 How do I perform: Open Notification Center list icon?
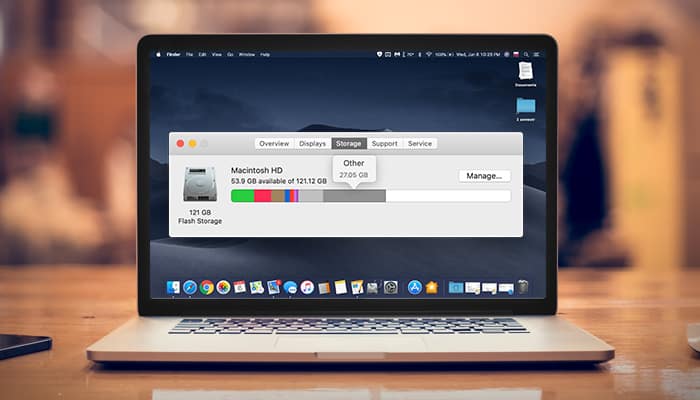tap(536, 54)
